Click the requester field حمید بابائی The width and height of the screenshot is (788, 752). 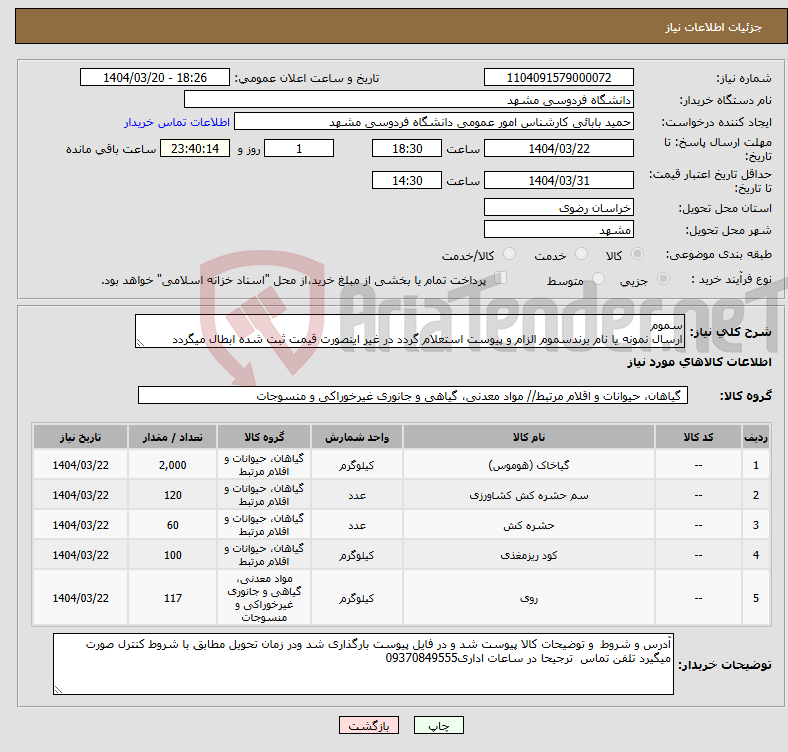tap(434, 122)
